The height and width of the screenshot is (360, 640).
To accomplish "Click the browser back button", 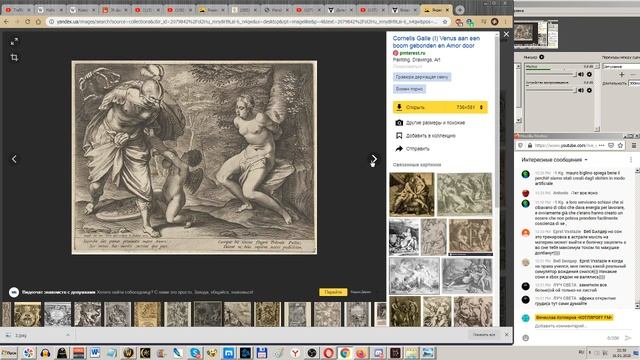I will pyautogui.click(x=7, y=22).
